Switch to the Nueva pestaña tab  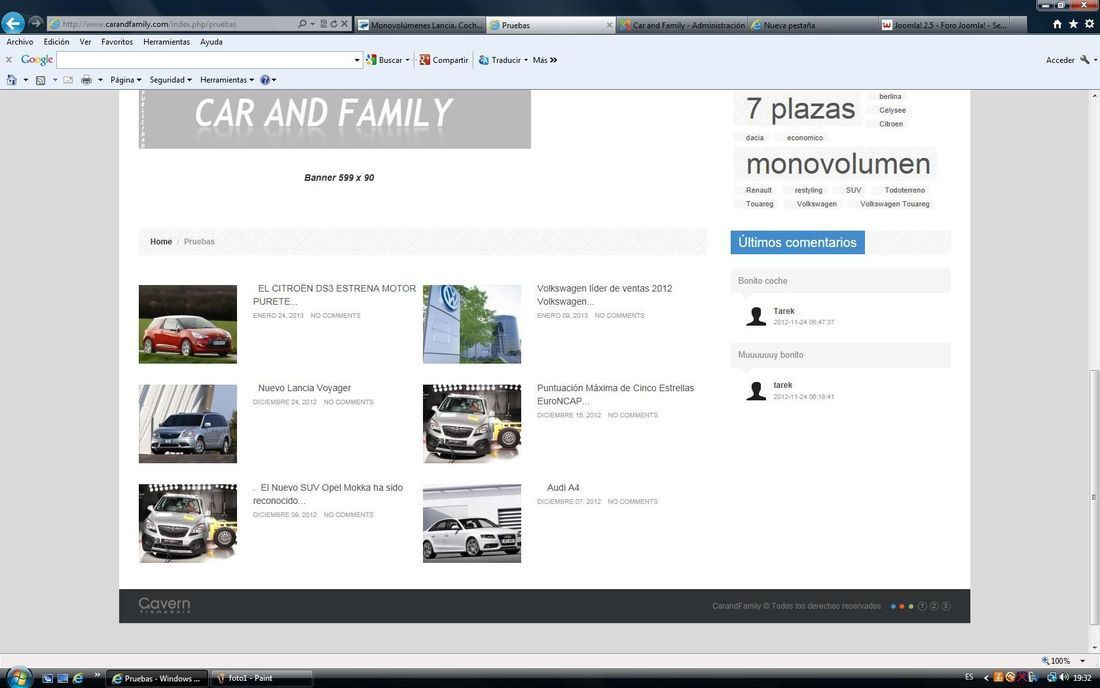pos(814,25)
